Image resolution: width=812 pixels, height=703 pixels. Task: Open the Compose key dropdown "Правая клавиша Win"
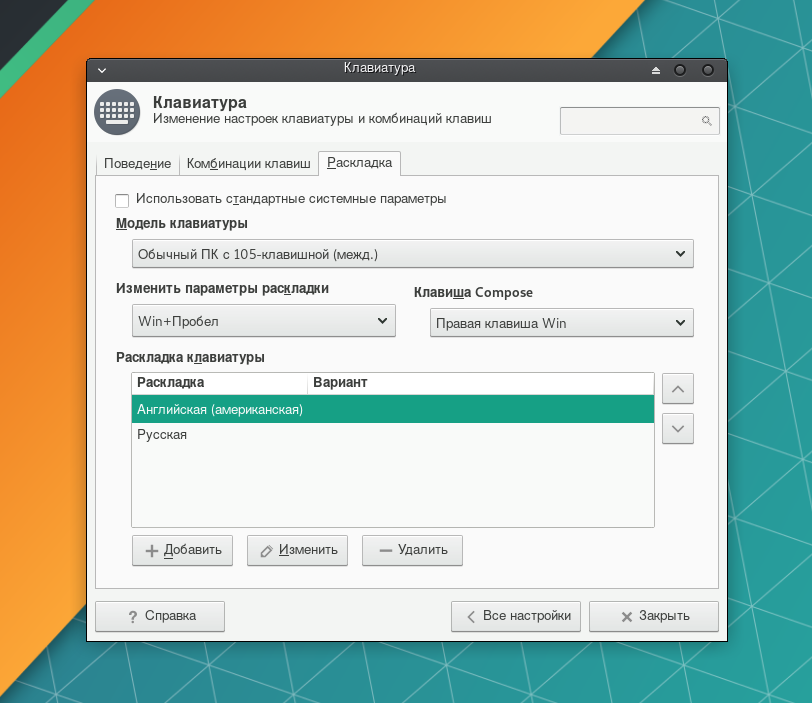pyautogui.click(x=561, y=323)
